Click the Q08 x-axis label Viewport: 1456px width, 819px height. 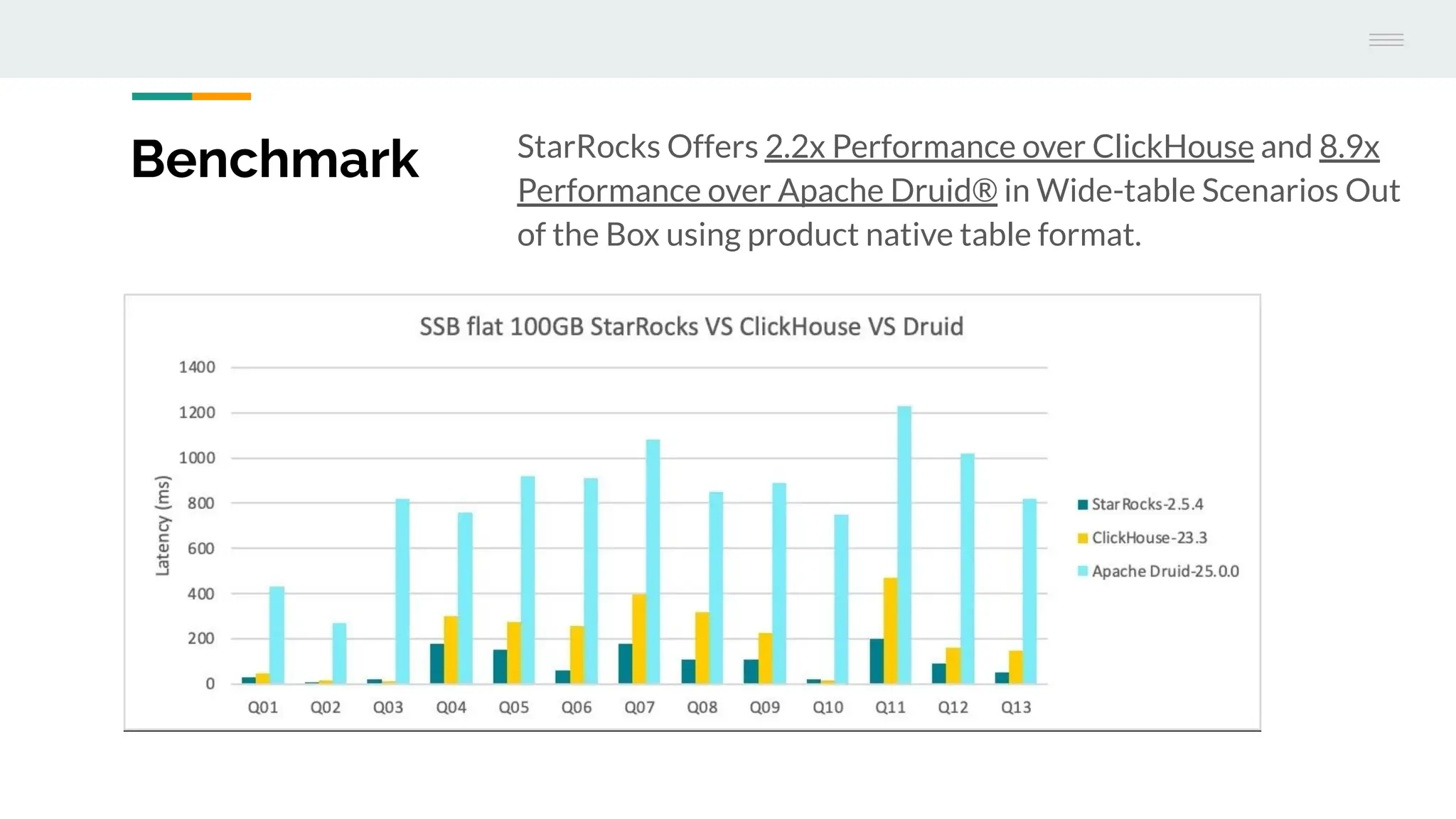[702, 707]
